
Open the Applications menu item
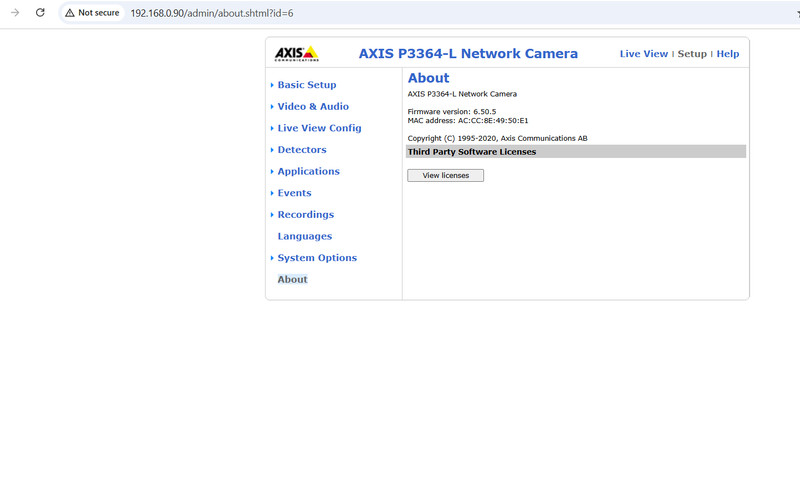pos(309,171)
